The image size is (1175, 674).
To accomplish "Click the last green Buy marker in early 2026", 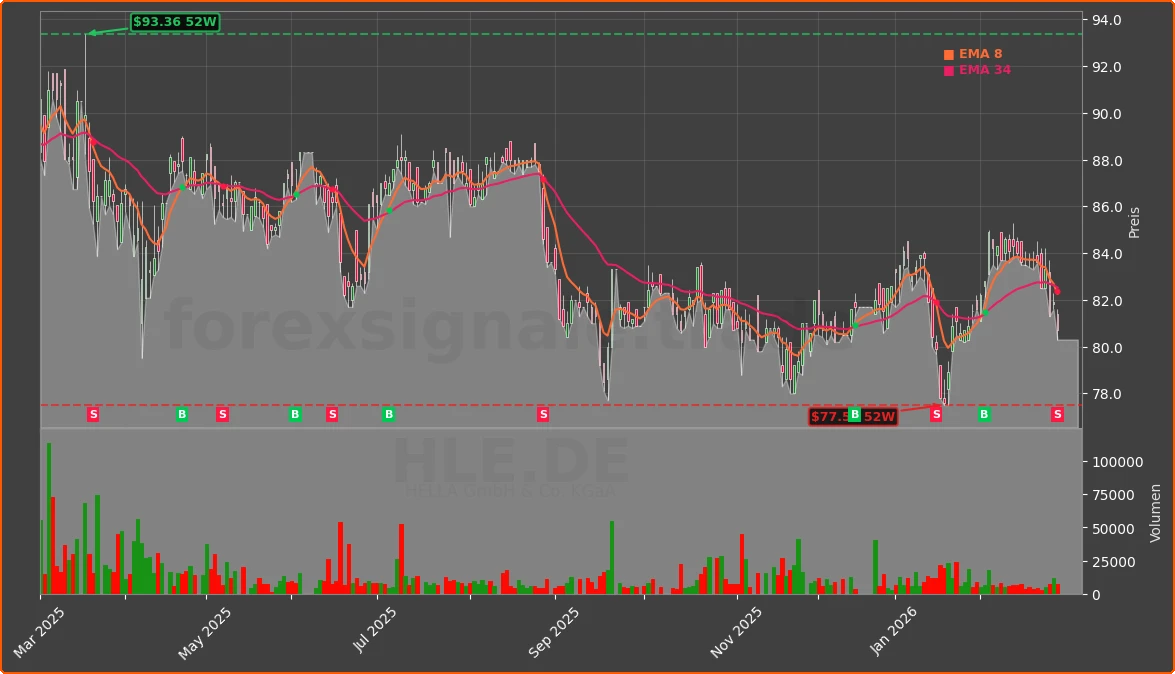I will 984,414.
